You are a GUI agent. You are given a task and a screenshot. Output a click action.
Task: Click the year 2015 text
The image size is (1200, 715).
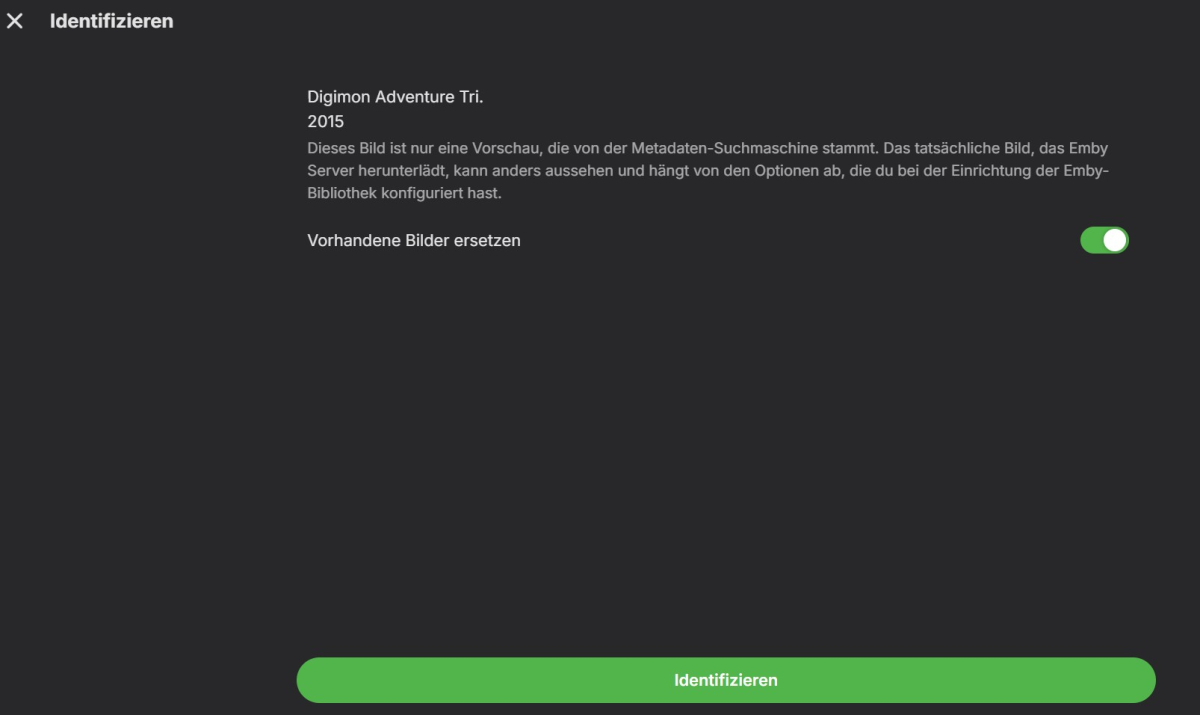click(326, 121)
